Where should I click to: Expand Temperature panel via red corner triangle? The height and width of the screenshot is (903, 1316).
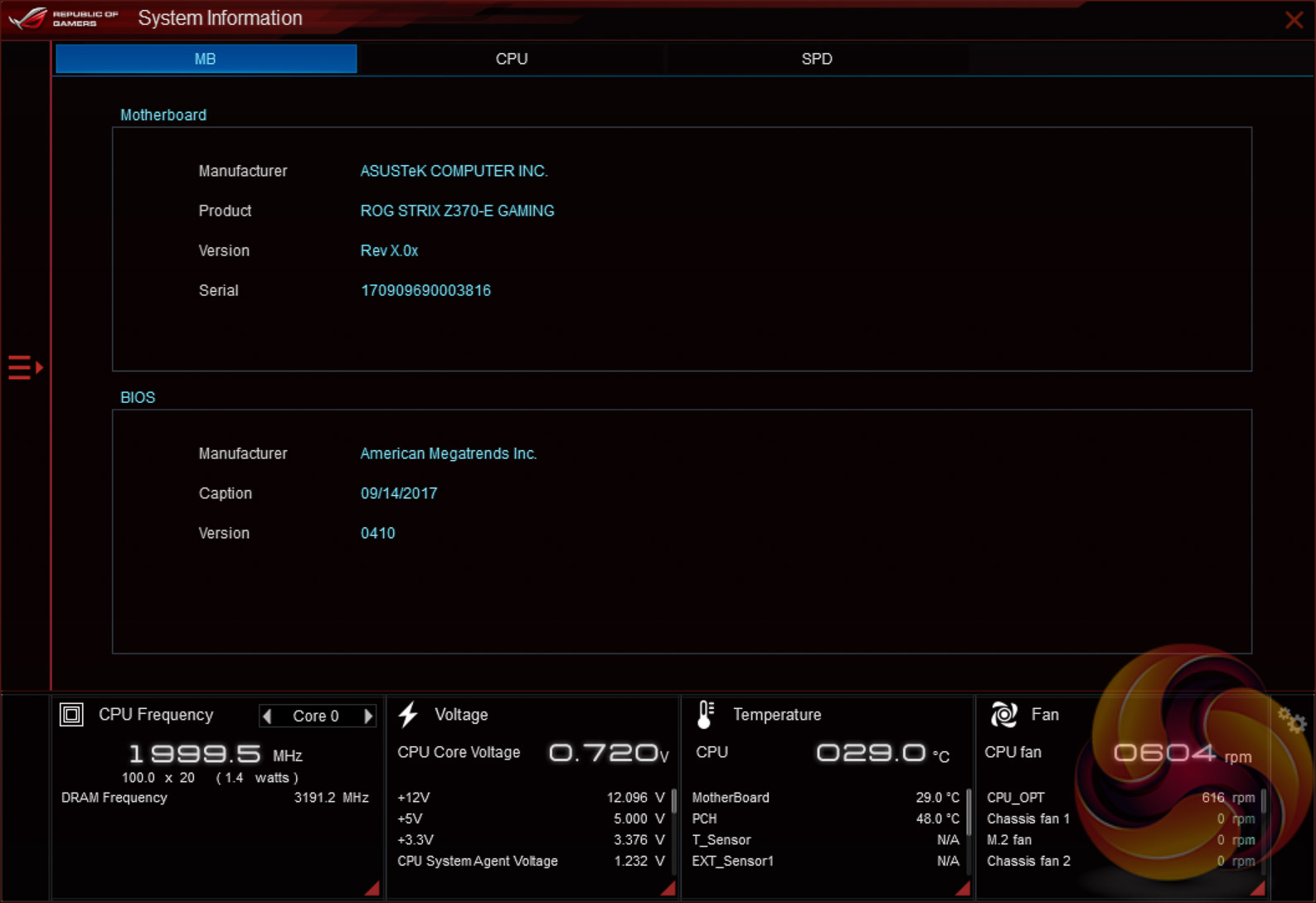click(963, 889)
